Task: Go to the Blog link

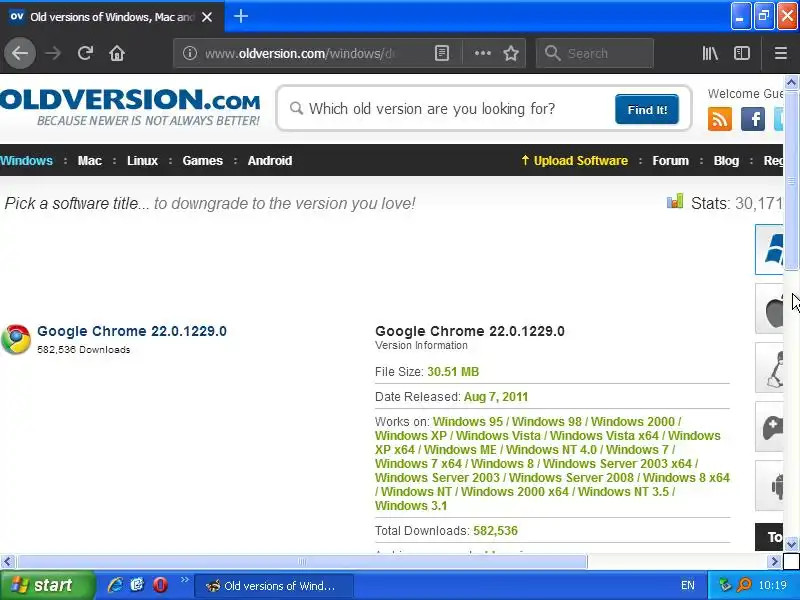Action: click(x=726, y=161)
